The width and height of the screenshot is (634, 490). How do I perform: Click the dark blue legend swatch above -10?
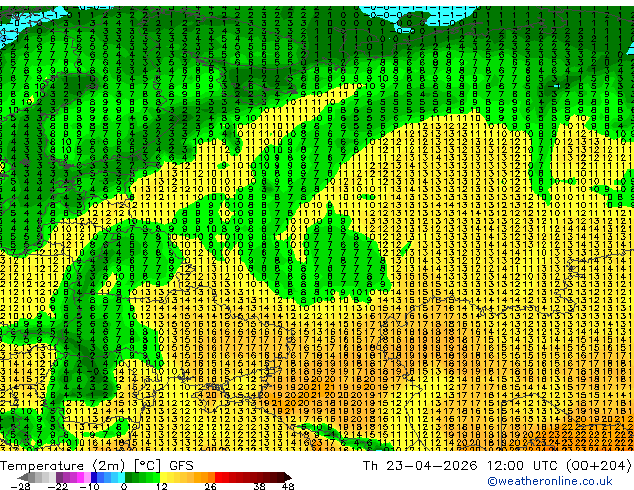94,477
